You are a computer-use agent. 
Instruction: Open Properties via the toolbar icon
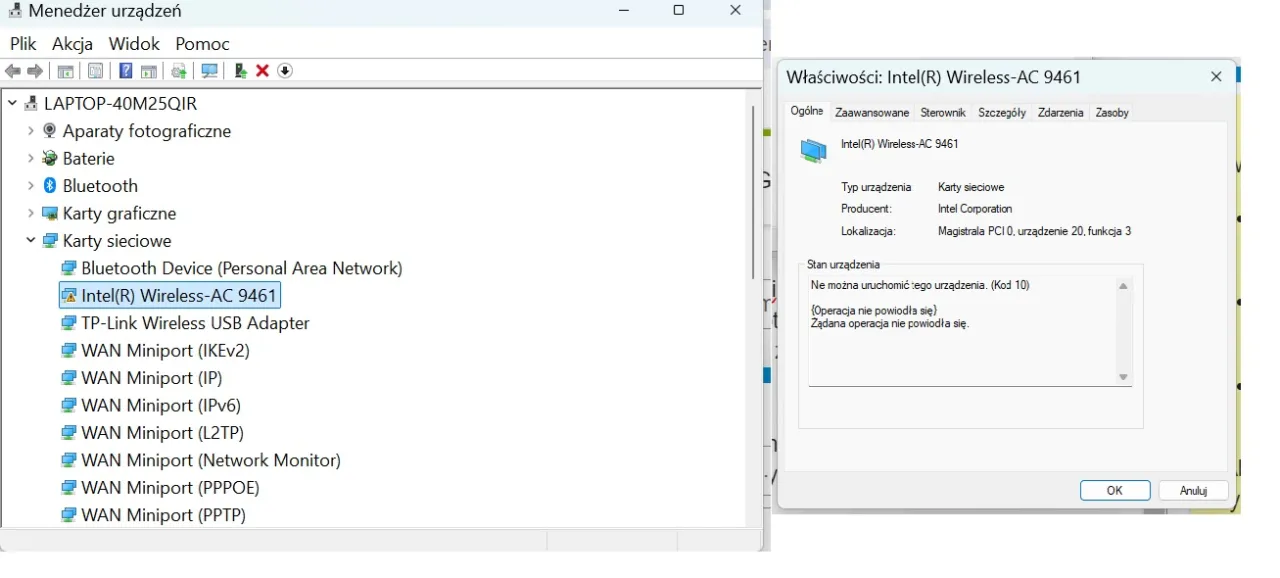coord(95,70)
